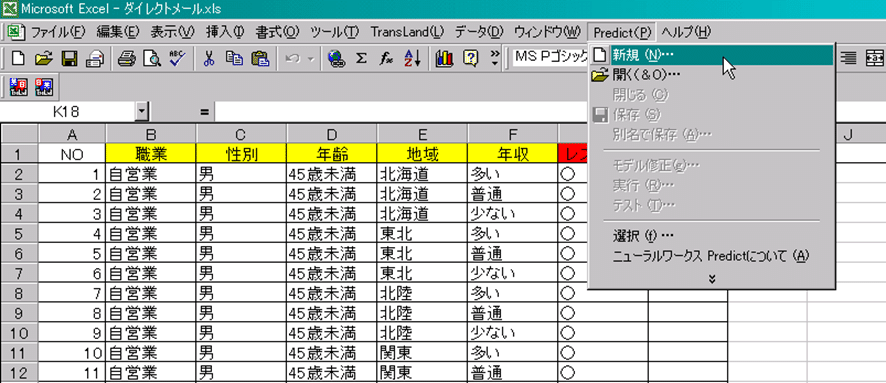
Task: Click the Excel document icon in the menu bar
Action: tap(17, 31)
